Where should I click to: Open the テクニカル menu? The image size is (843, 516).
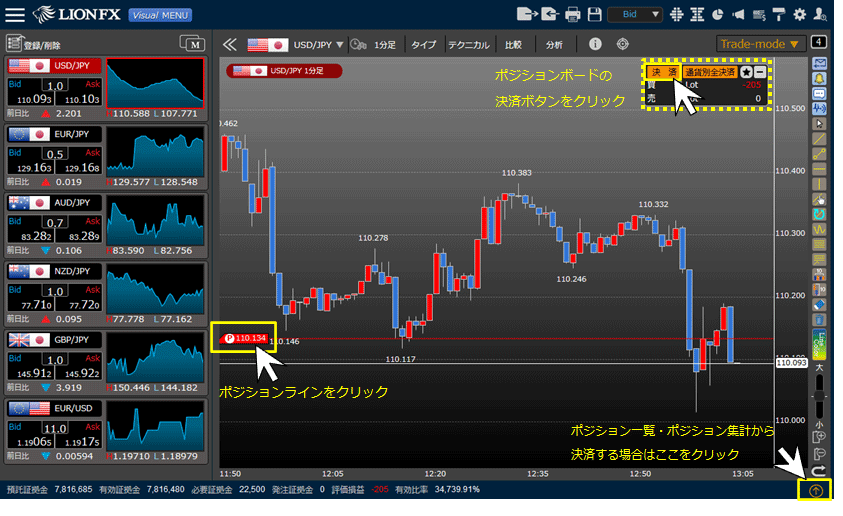tap(469, 45)
